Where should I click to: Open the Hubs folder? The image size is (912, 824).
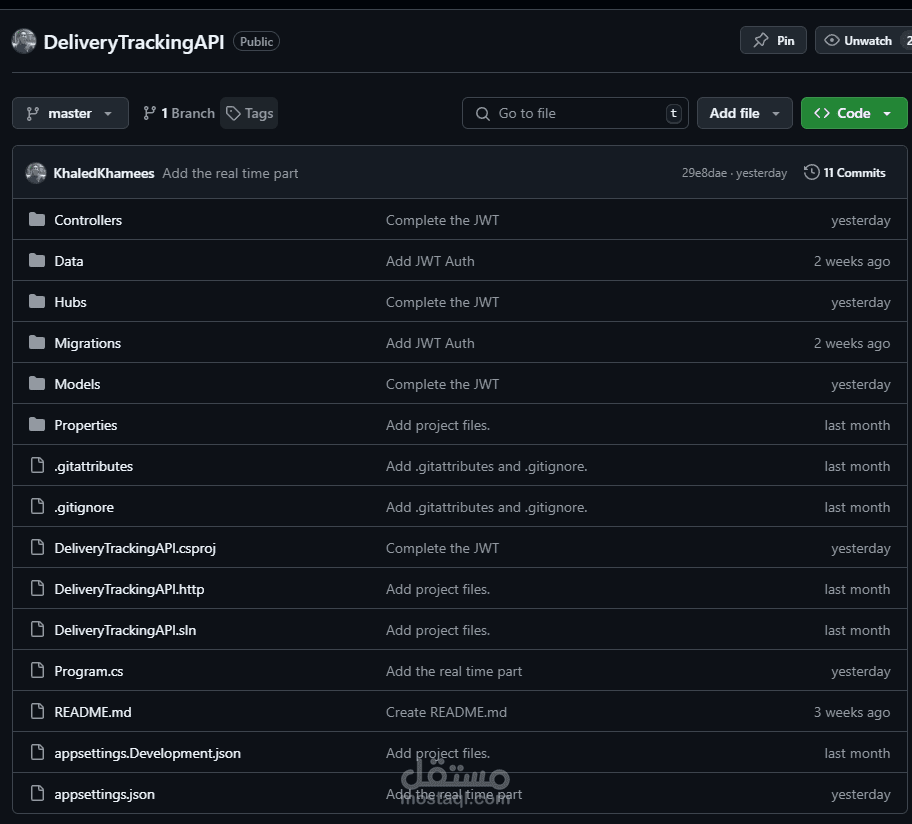coord(70,302)
